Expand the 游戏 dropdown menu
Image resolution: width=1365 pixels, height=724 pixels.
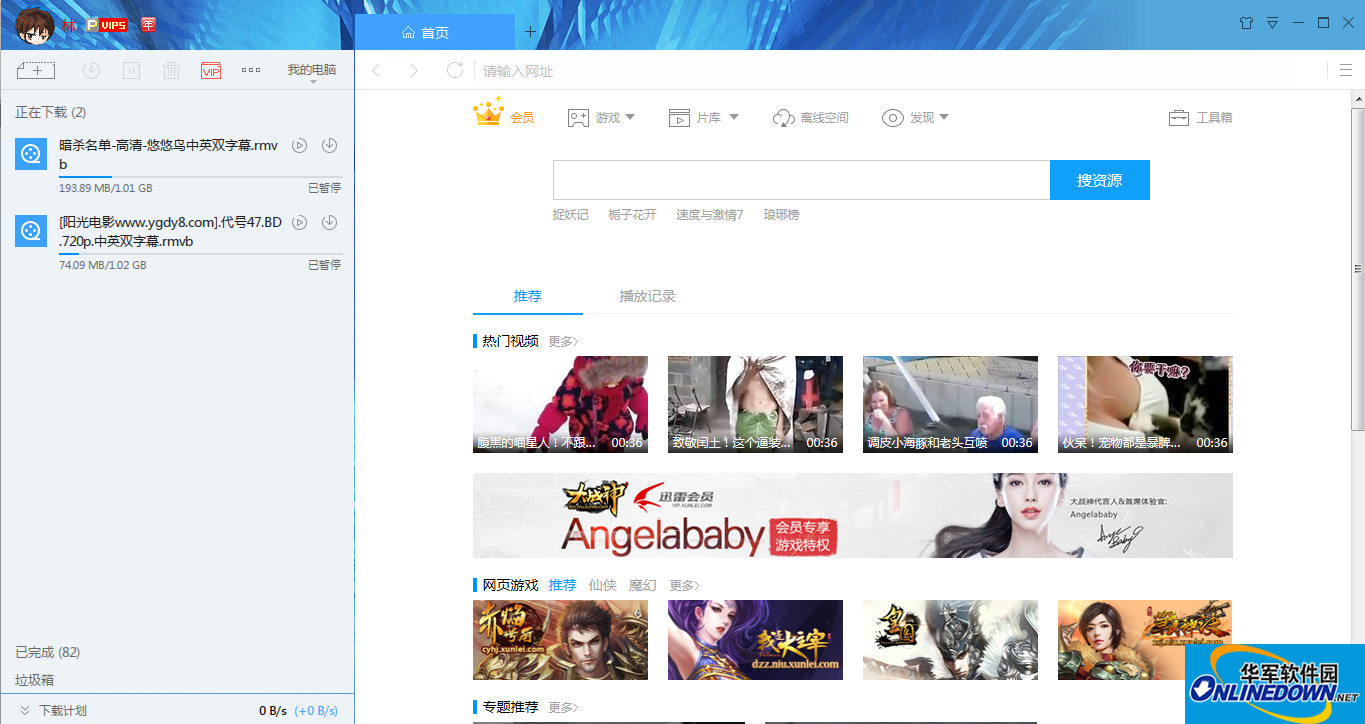click(x=601, y=117)
